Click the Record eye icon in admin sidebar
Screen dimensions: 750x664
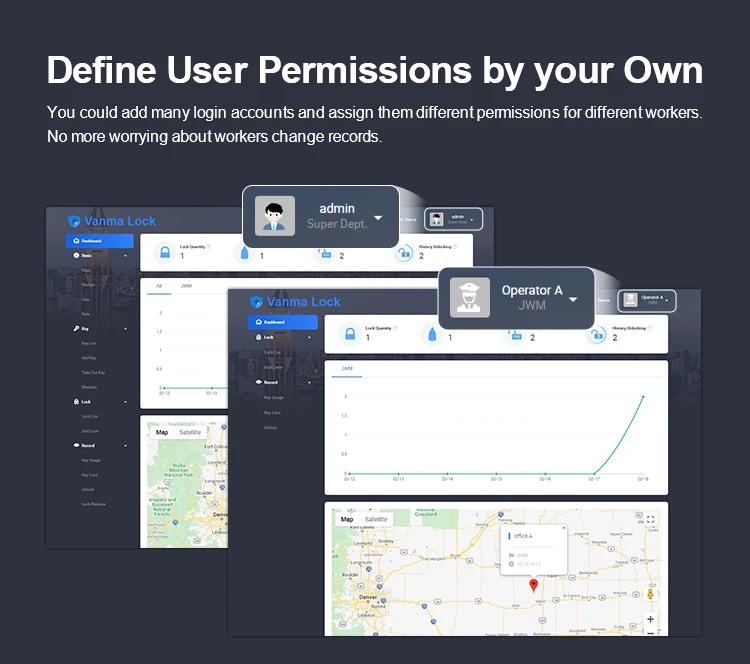(x=76, y=445)
